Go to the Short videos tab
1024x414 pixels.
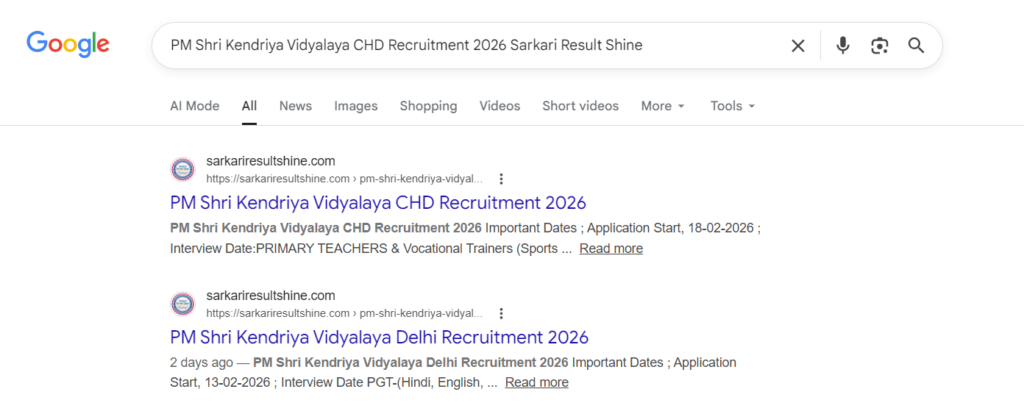pyautogui.click(x=580, y=106)
